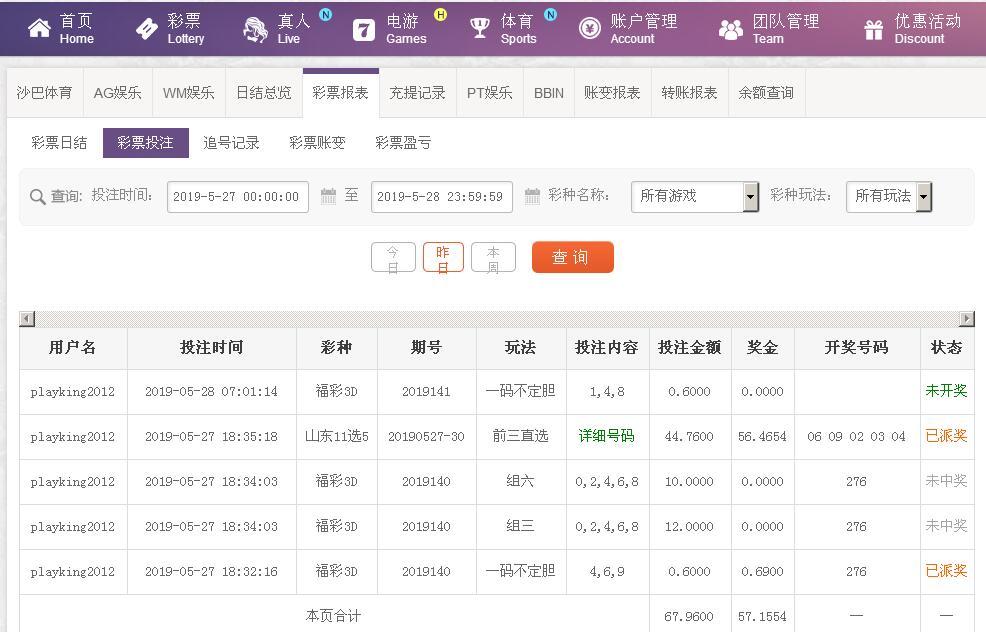
Task: Click the Live dealer icon
Action: [255, 29]
